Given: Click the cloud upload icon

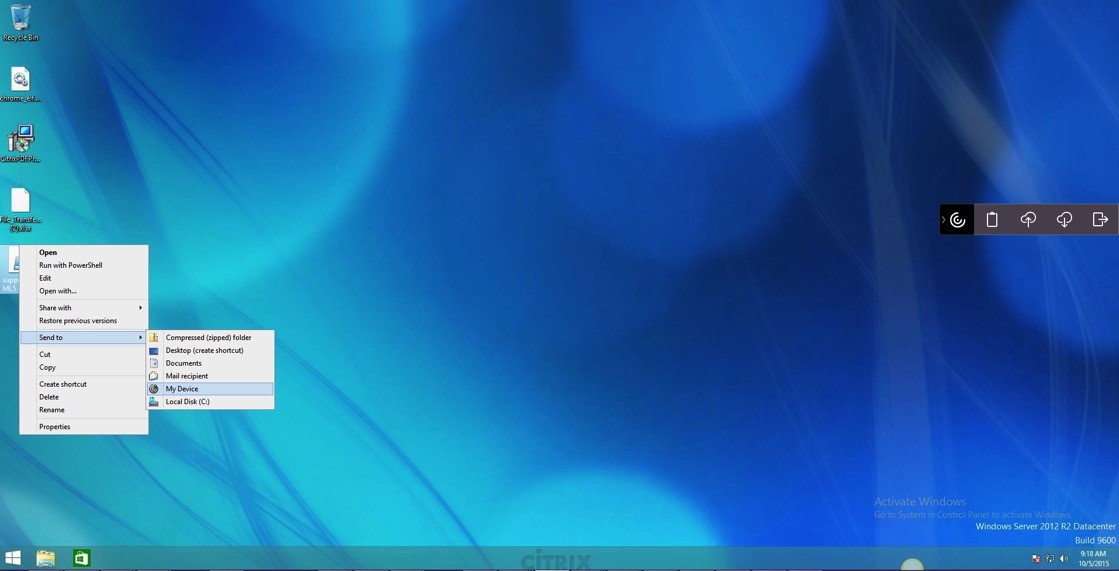Looking at the screenshot, I should coord(1028,220).
